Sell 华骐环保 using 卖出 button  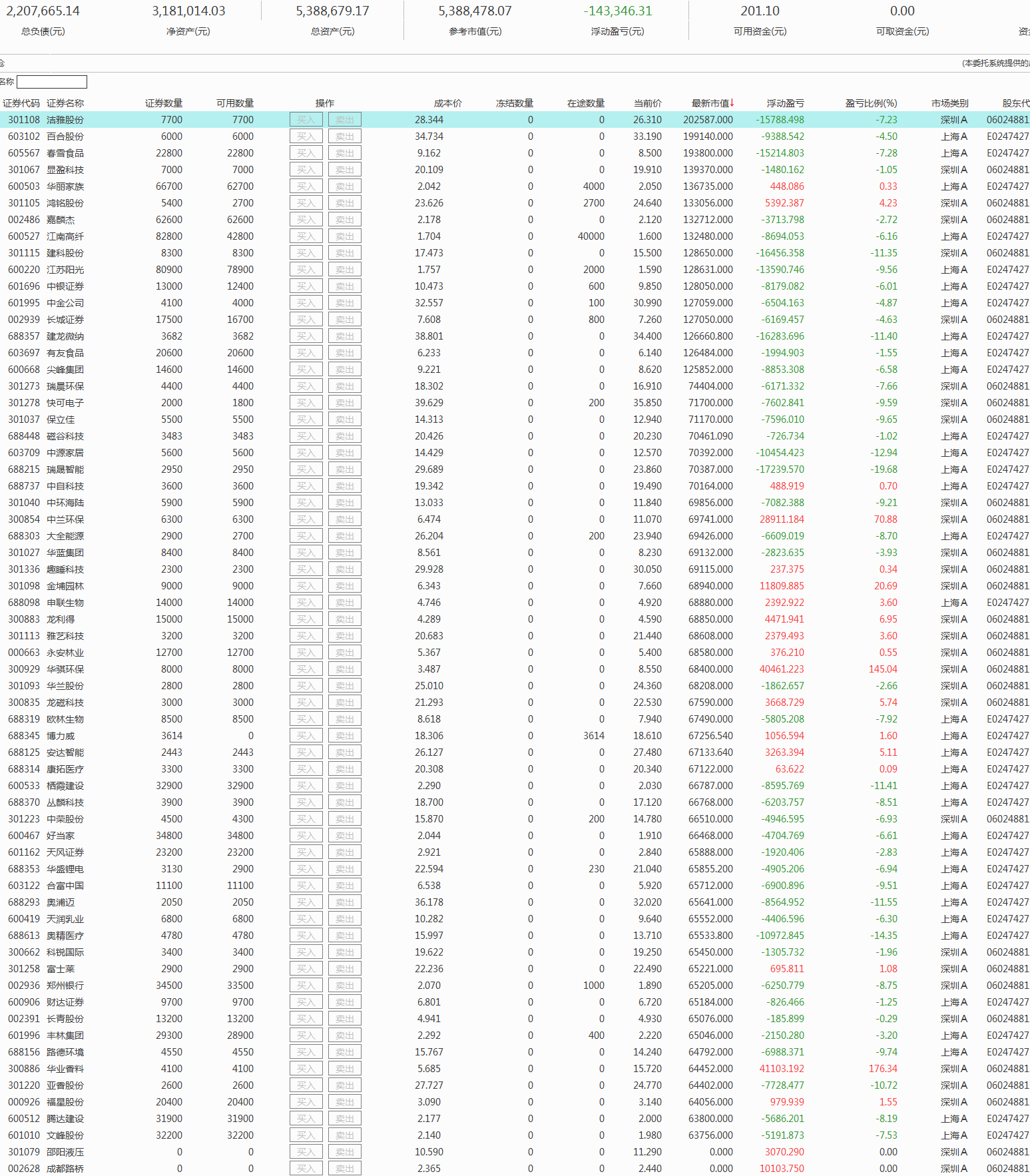(x=345, y=669)
